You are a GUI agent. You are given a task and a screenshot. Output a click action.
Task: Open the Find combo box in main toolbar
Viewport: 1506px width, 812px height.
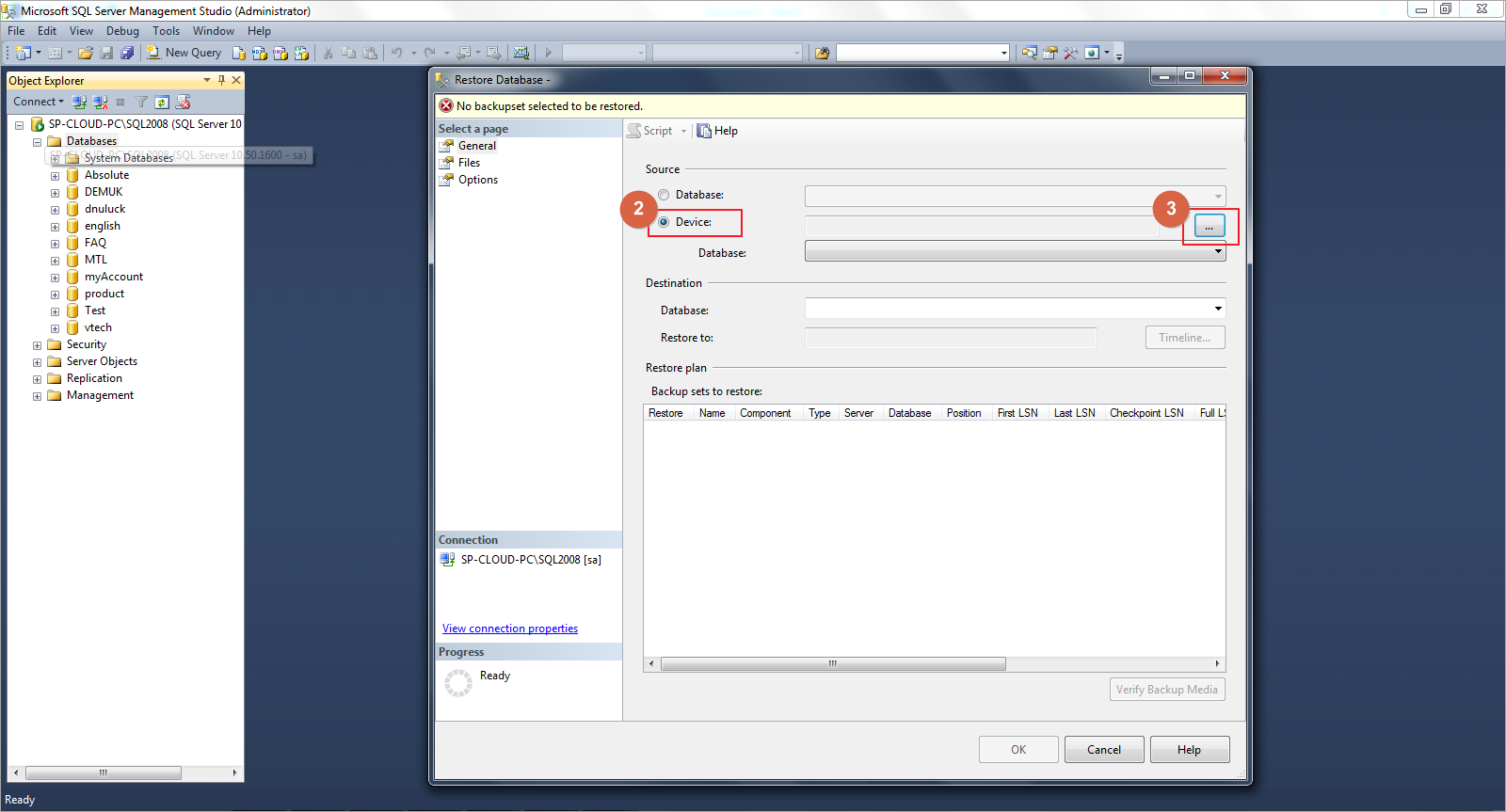point(922,53)
